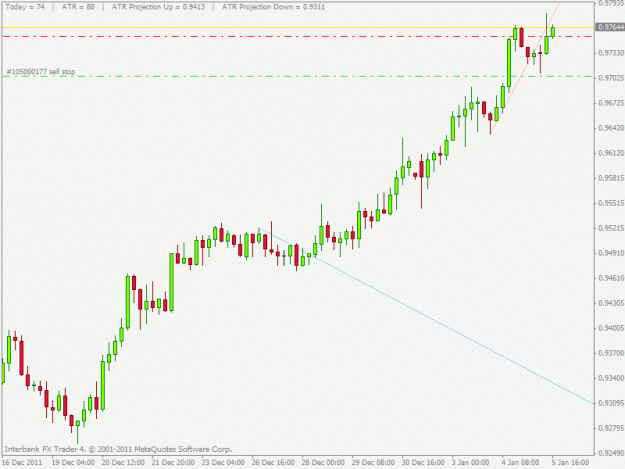Click 'ATR Projection Down = 0.9311' text
625x469 pixels.
(273, 7)
